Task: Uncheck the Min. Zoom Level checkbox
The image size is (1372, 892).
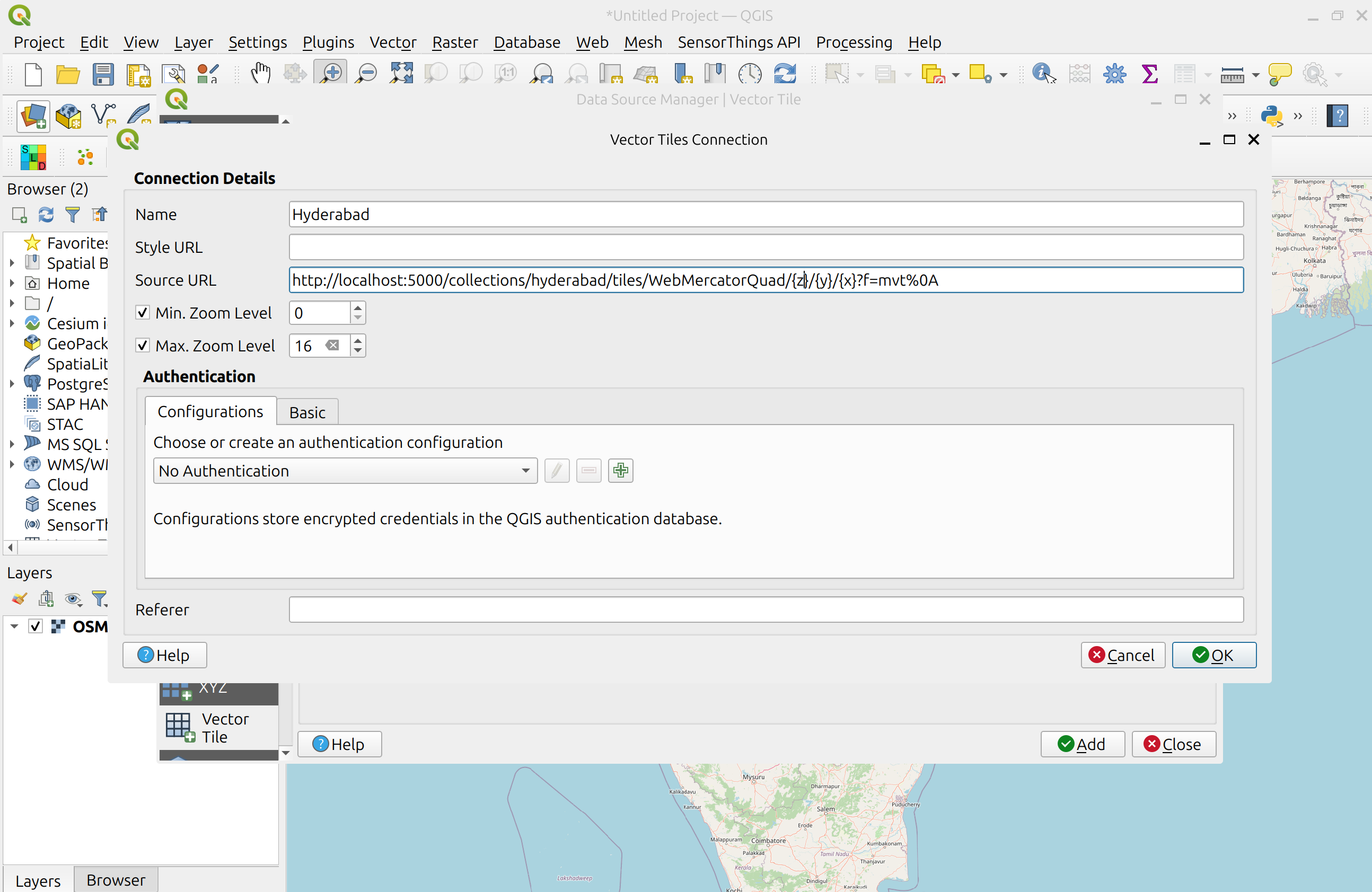Action: pyautogui.click(x=143, y=313)
